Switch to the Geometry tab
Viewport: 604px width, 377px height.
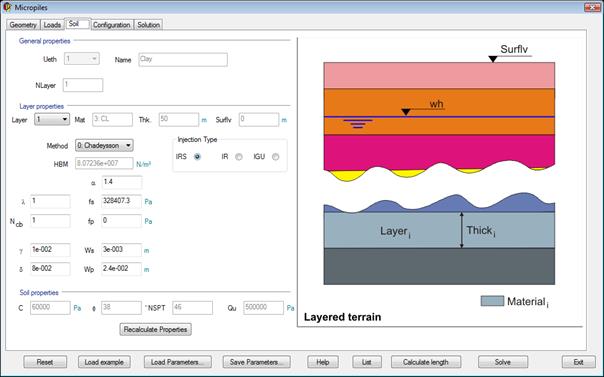pyautogui.click(x=23, y=25)
